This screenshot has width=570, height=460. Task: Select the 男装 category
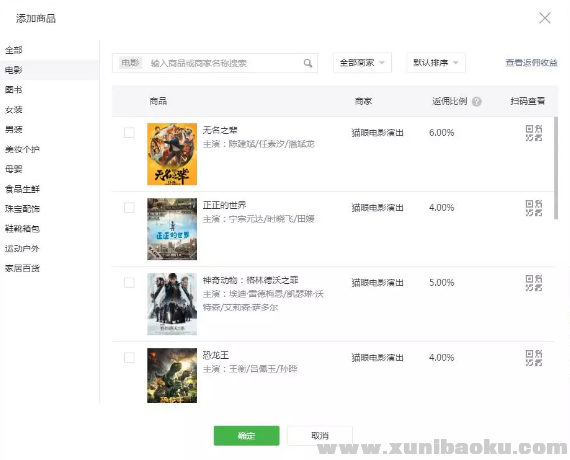point(14,129)
